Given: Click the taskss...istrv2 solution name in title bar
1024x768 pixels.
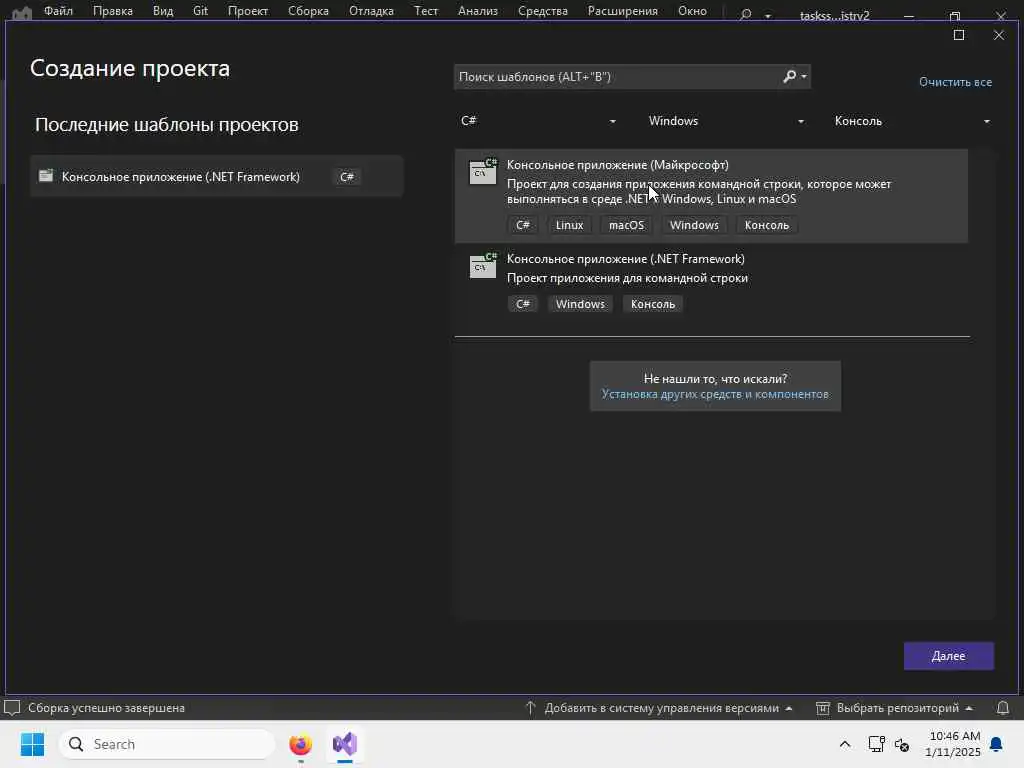Looking at the screenshot, I should coord(835,16).
